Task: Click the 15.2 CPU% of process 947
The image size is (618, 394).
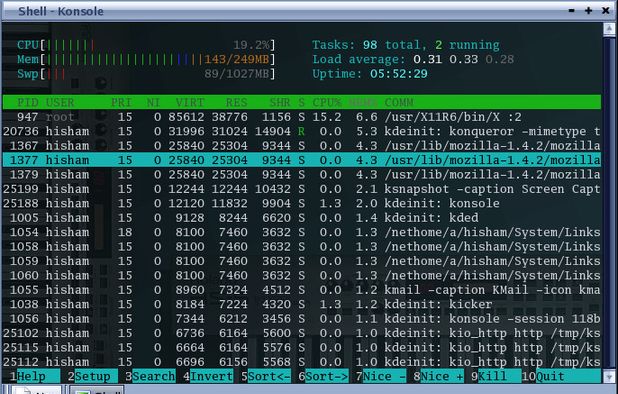Action: point(327,117)
